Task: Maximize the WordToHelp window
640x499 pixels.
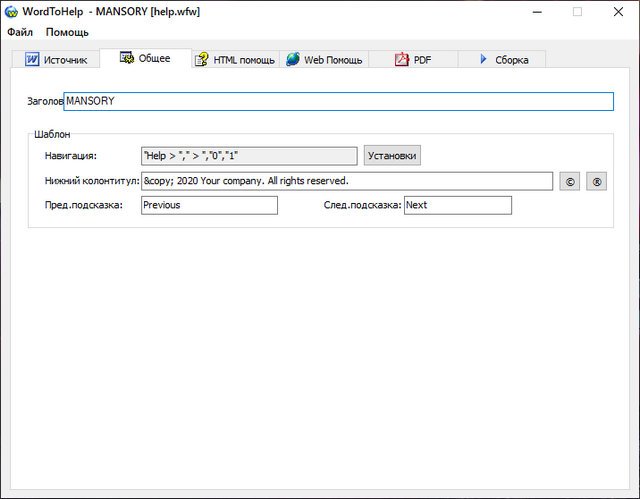Action: point(577,12)
